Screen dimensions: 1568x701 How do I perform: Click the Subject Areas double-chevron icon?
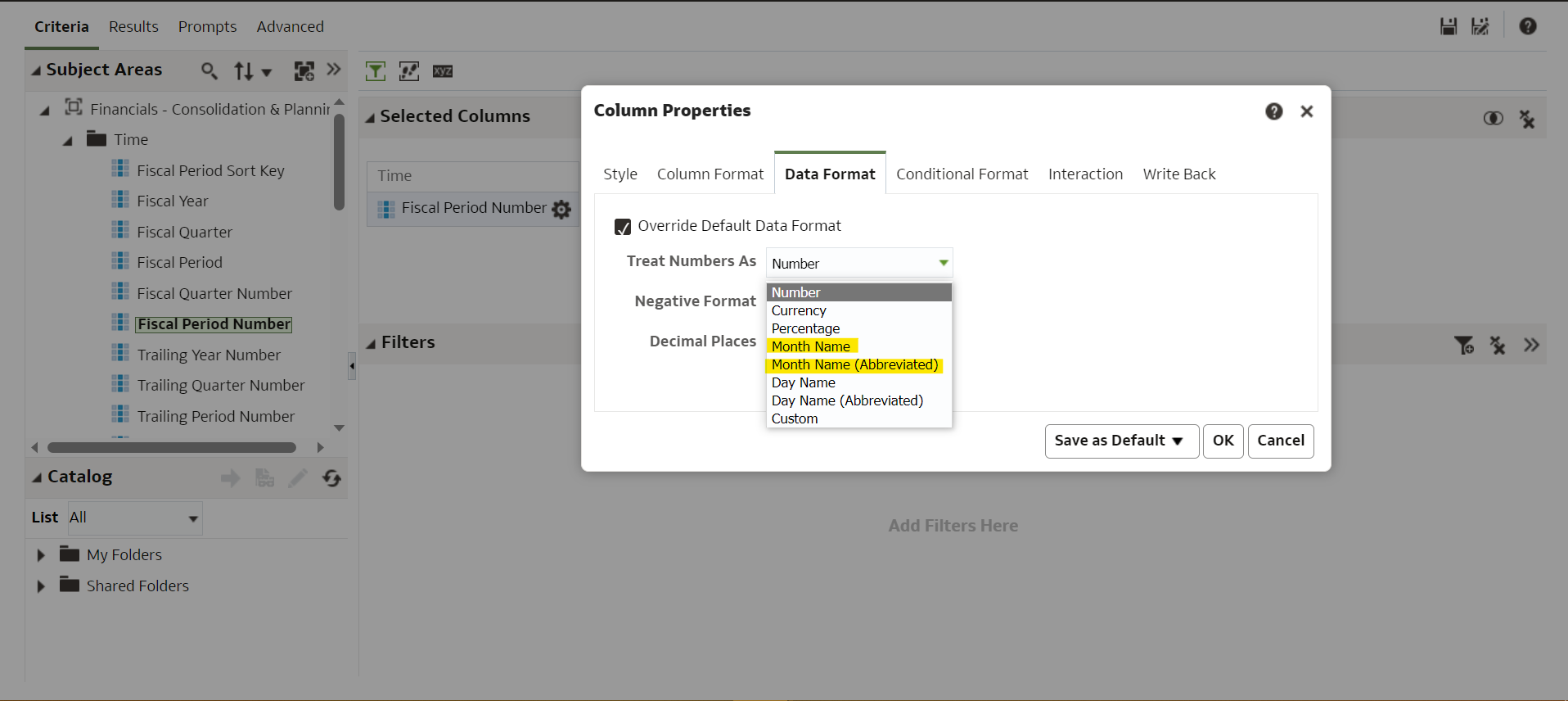click(x=334, y=70)
